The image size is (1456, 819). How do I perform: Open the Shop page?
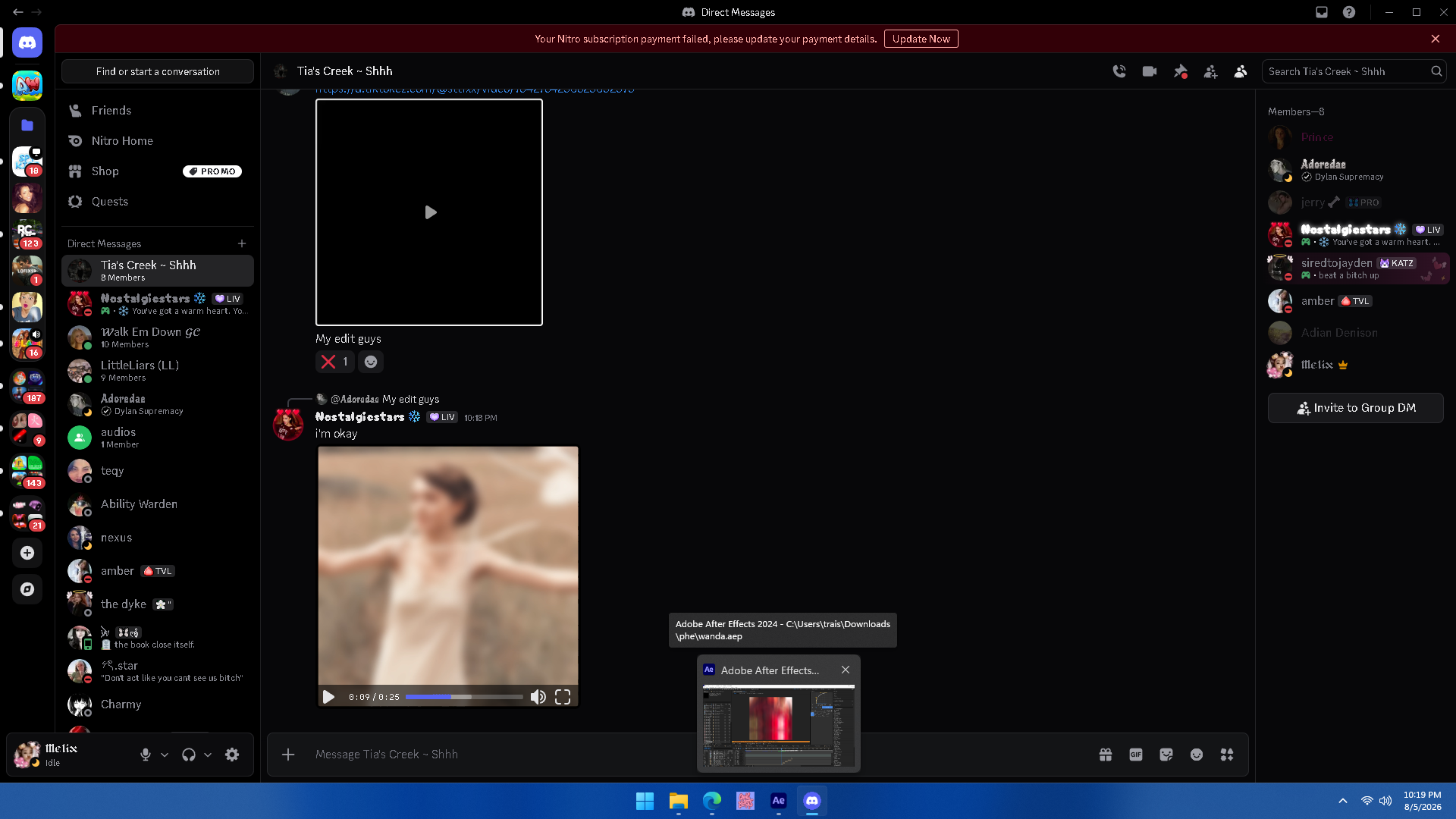(x=158, y=171)
